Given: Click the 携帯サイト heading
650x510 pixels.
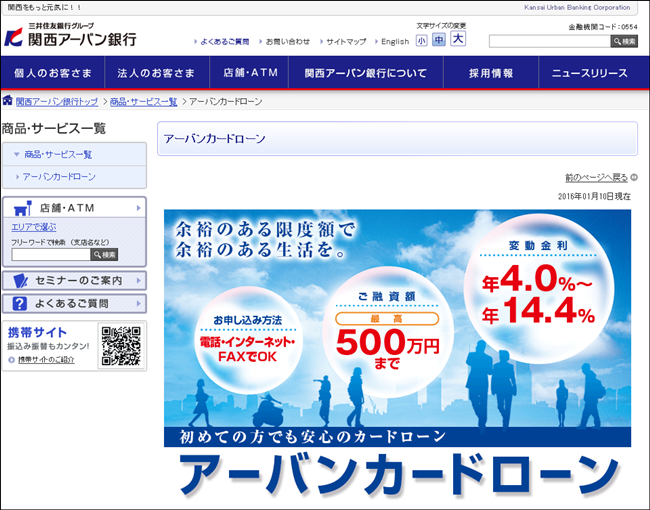Looking at the screenshot, I should 37,333.
